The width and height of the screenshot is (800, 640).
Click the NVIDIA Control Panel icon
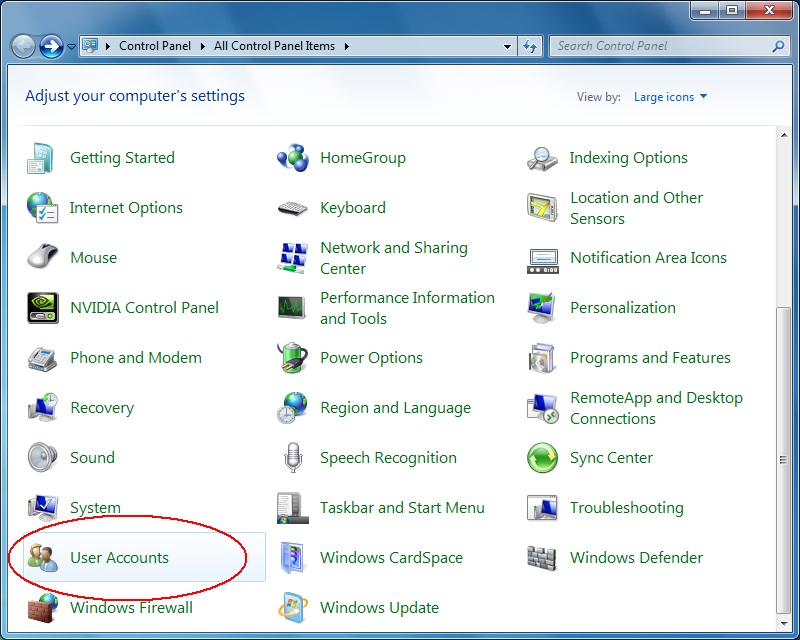tap(43, 308)
